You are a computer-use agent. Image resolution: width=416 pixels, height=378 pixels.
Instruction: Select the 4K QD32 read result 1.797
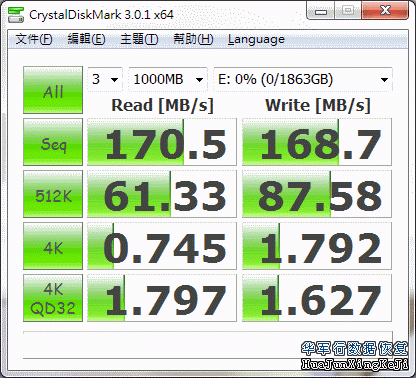pos(162,298)
